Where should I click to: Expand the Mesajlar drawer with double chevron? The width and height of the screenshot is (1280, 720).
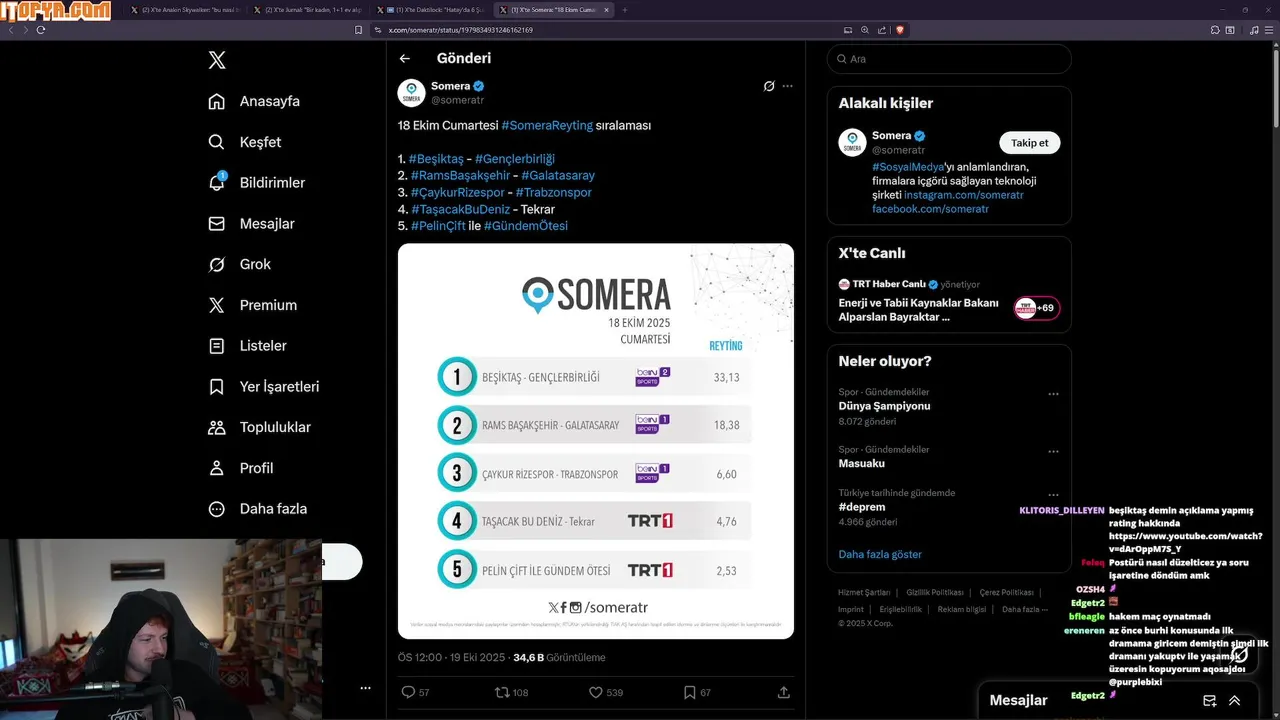pyautogui.click(x=1235, y=701)
